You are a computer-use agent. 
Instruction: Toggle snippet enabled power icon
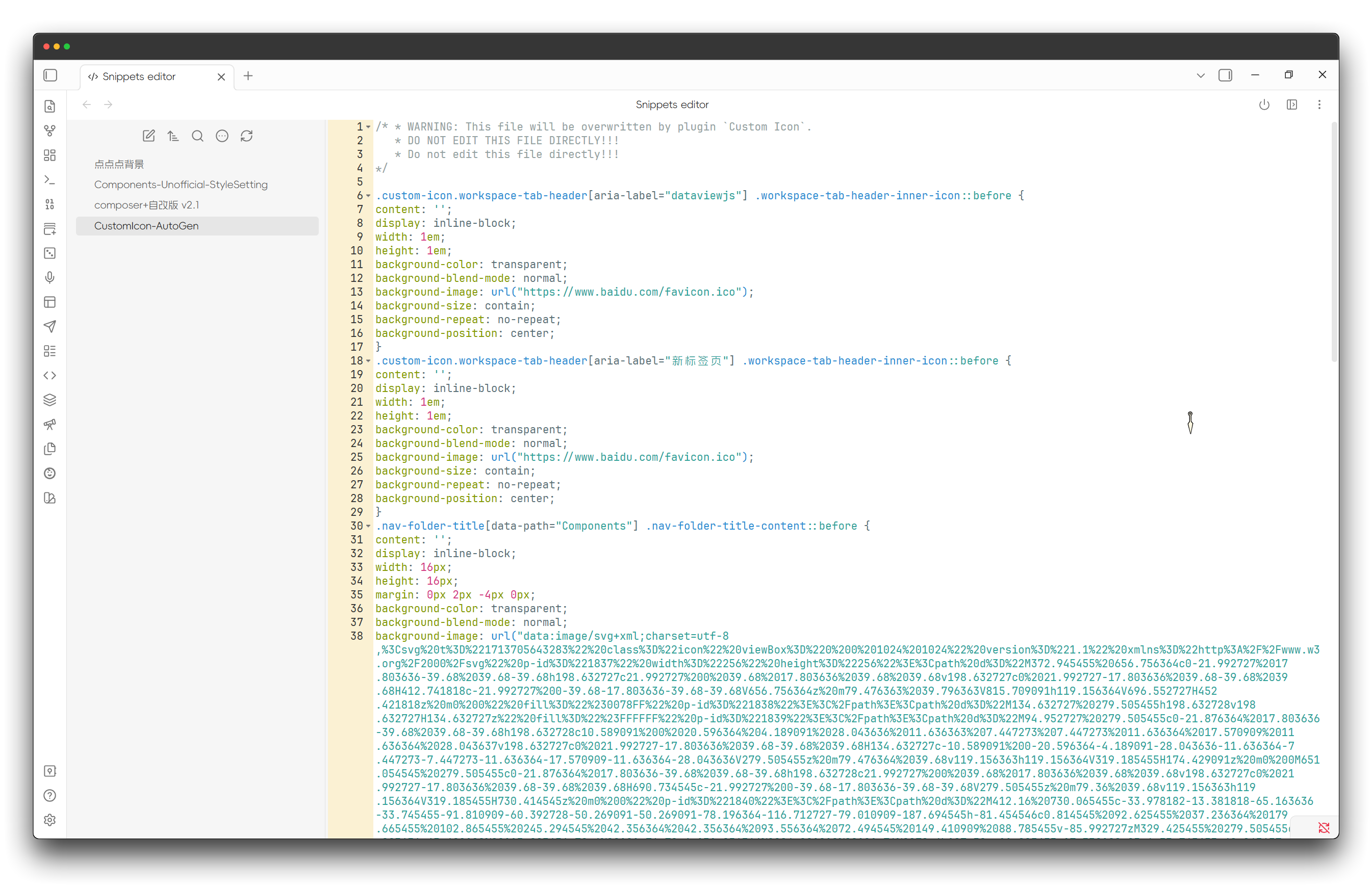pyautogui.click(x=1264, y=105)
